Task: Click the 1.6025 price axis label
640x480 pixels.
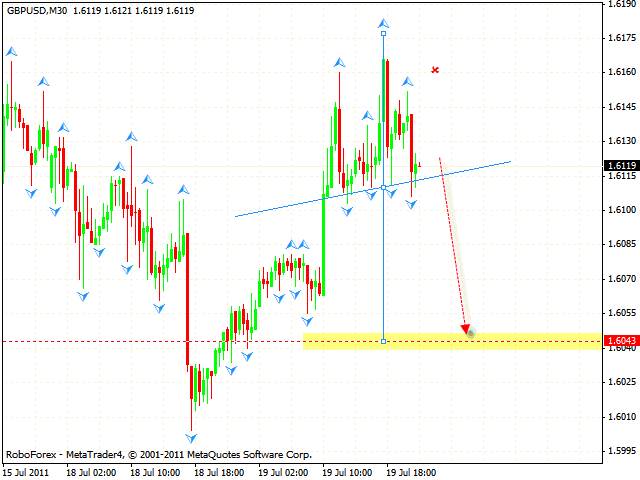Action: click(x=622, y=382)
